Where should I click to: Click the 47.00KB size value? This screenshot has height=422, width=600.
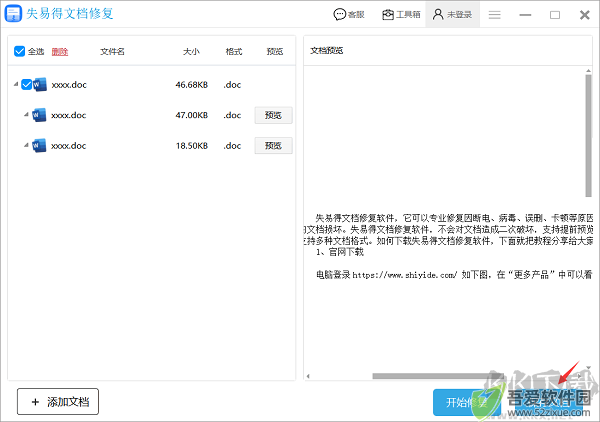[192, 115]
